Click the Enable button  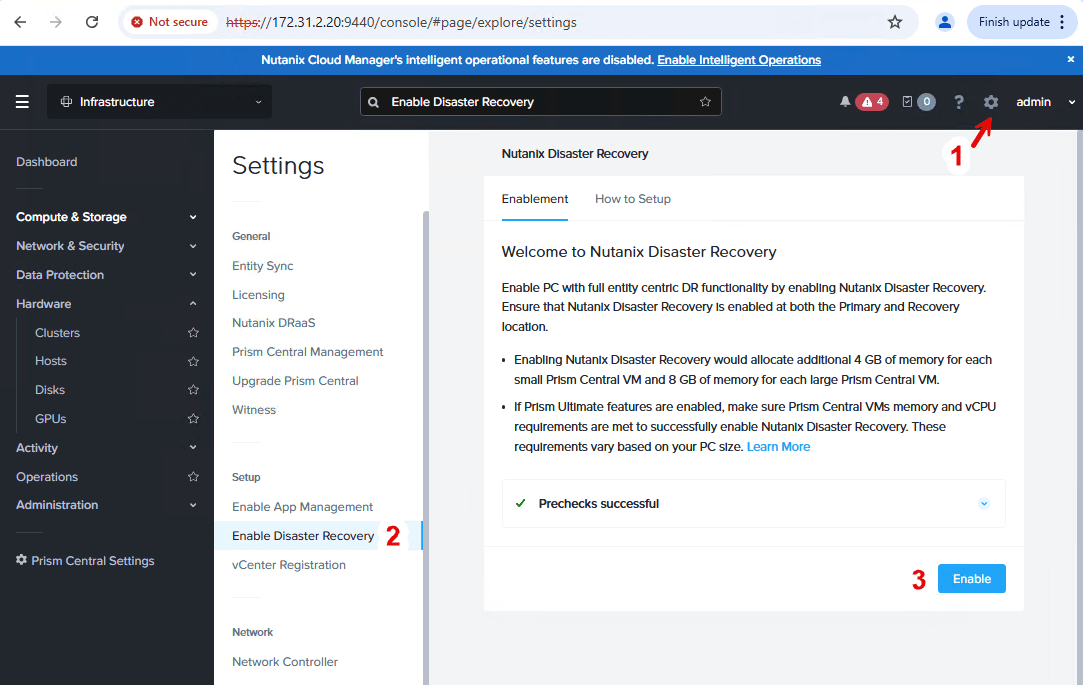[x=972, y=579]
